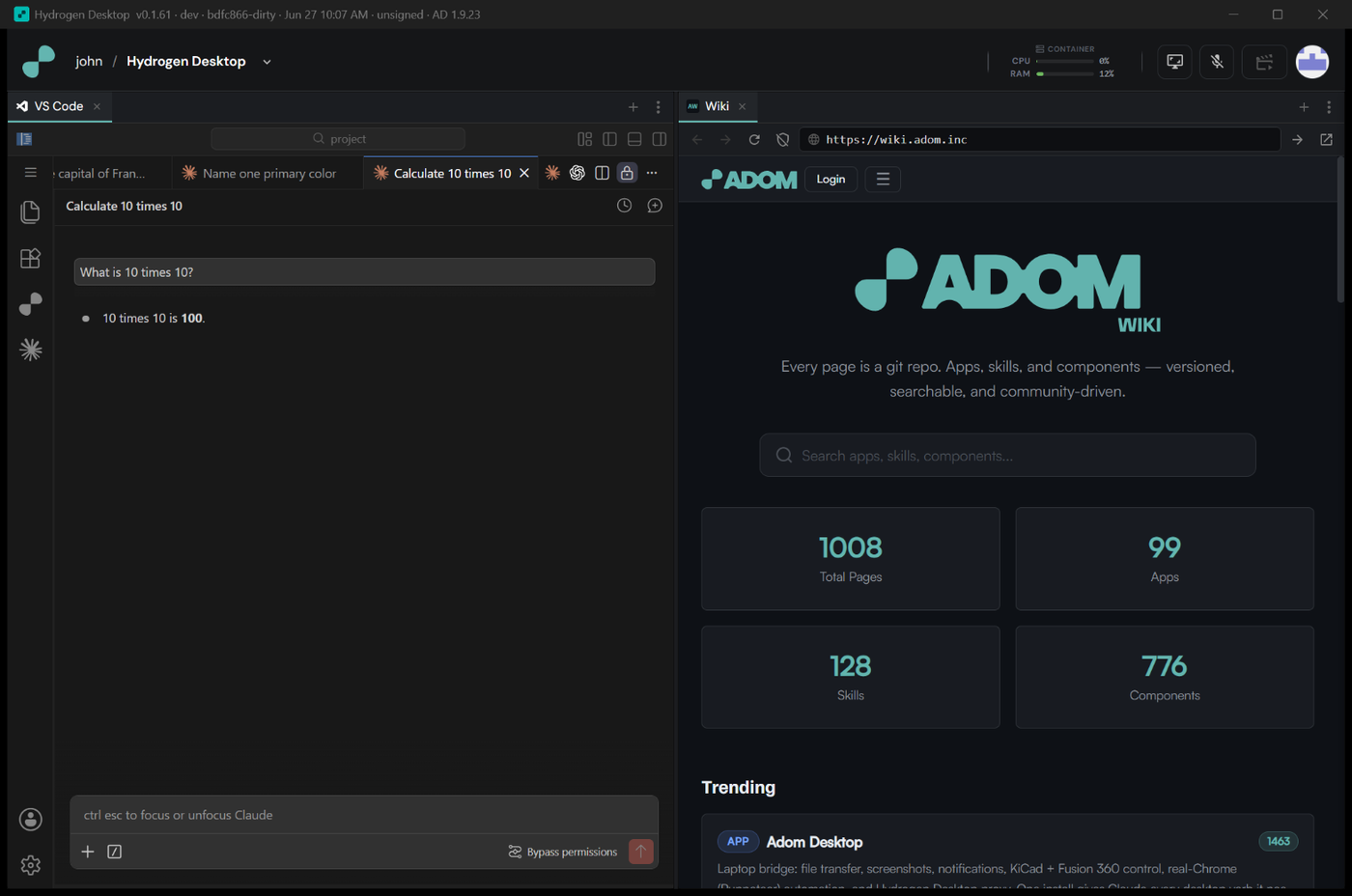Open the Claude starburst icon in activity bar
This screenshot has height=896, width=1352.
point(31,350)
